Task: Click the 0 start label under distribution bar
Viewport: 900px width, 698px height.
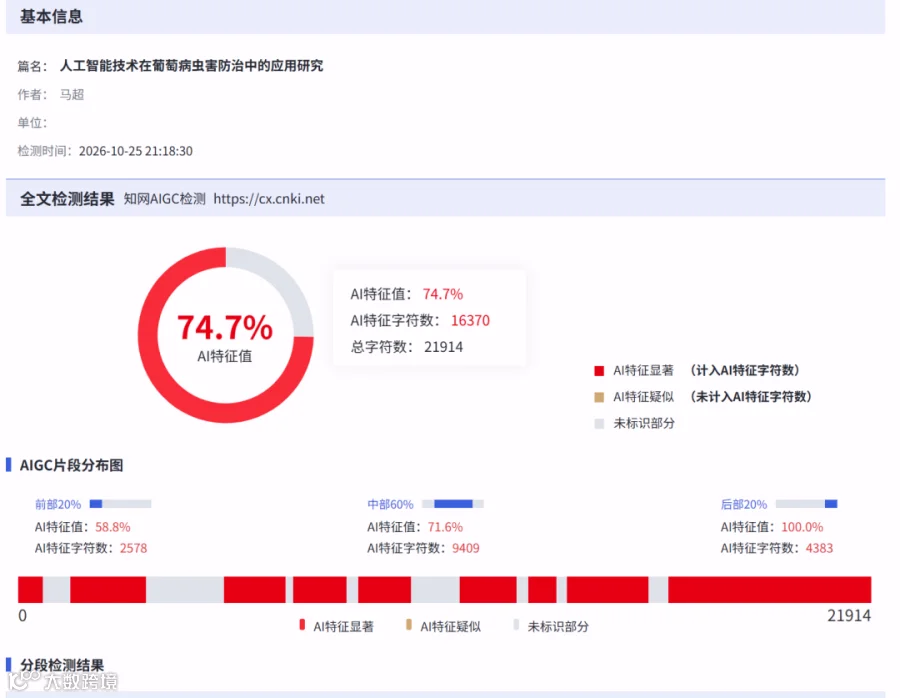Action: coord(22,616)
